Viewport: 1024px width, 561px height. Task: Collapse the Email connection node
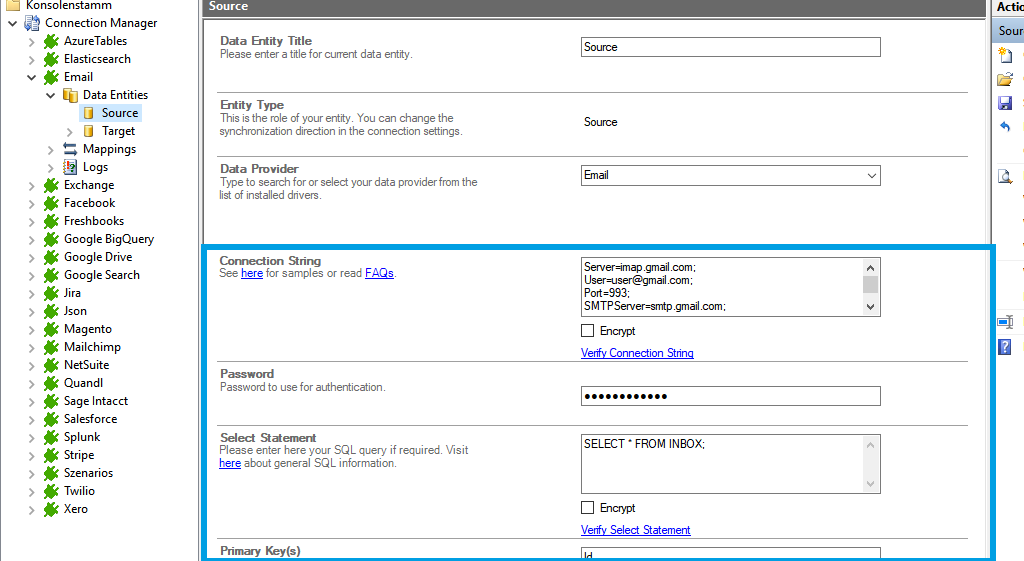32,77
